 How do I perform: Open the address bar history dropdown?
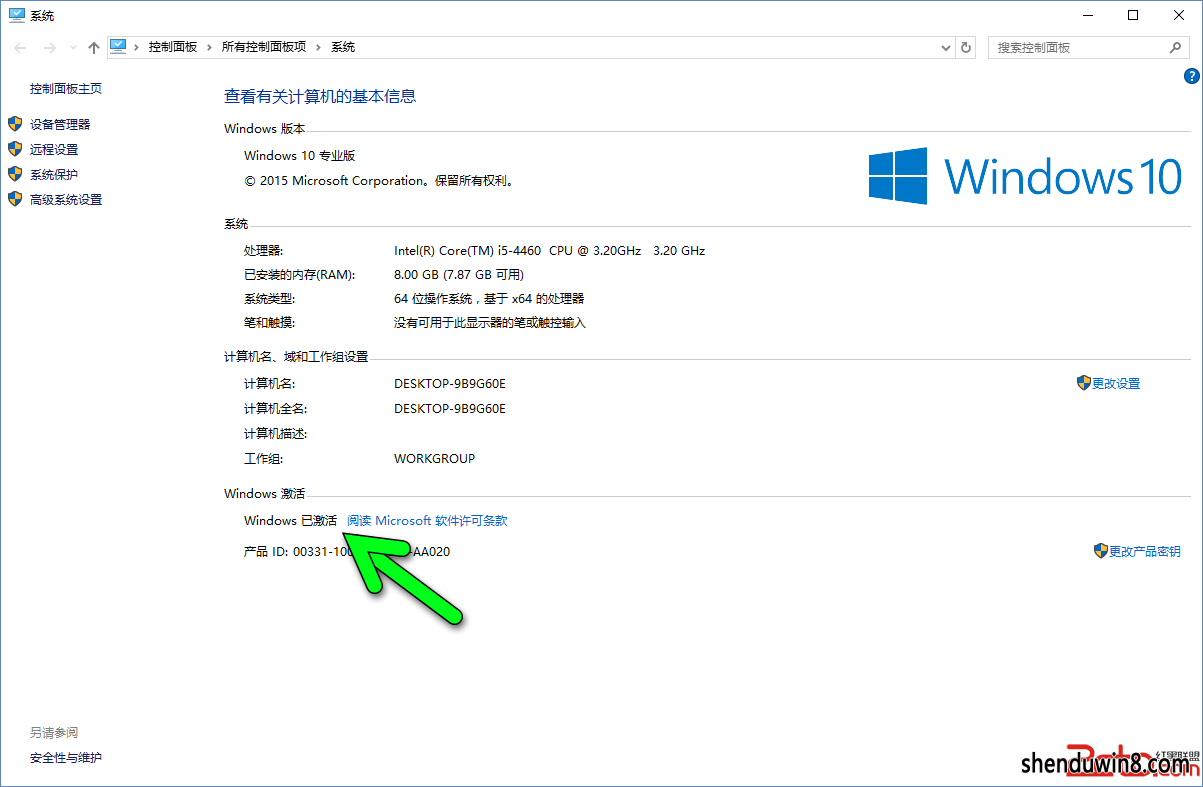(946, 47)
